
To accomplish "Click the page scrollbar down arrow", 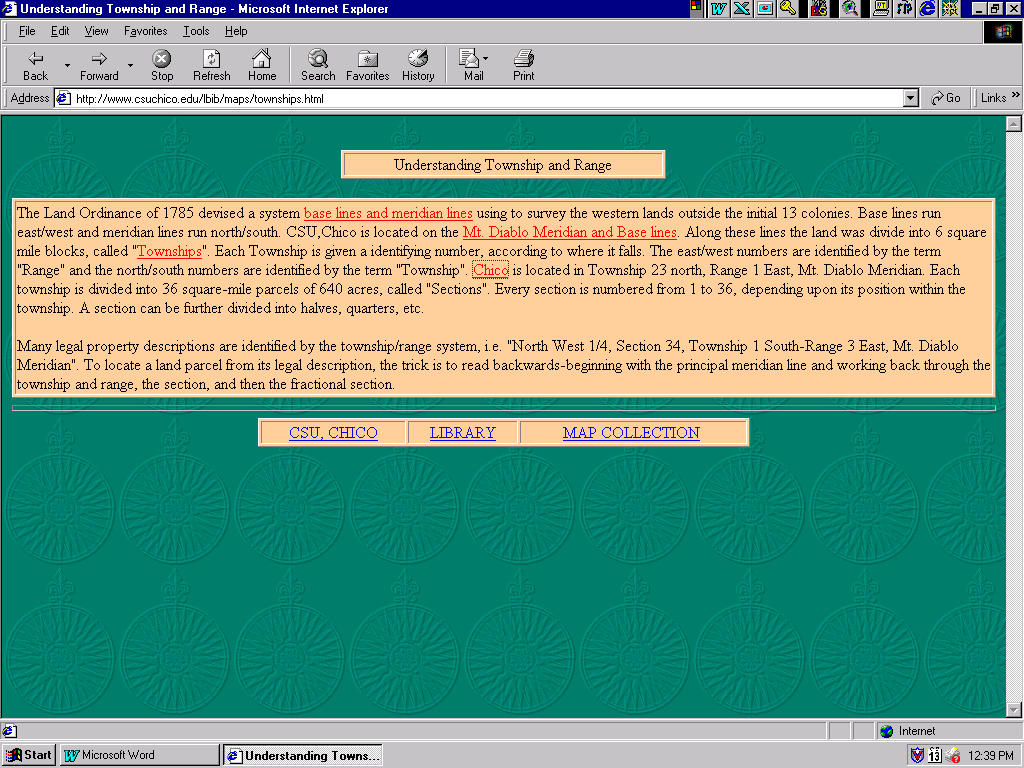I will [x=1014, y=709].
